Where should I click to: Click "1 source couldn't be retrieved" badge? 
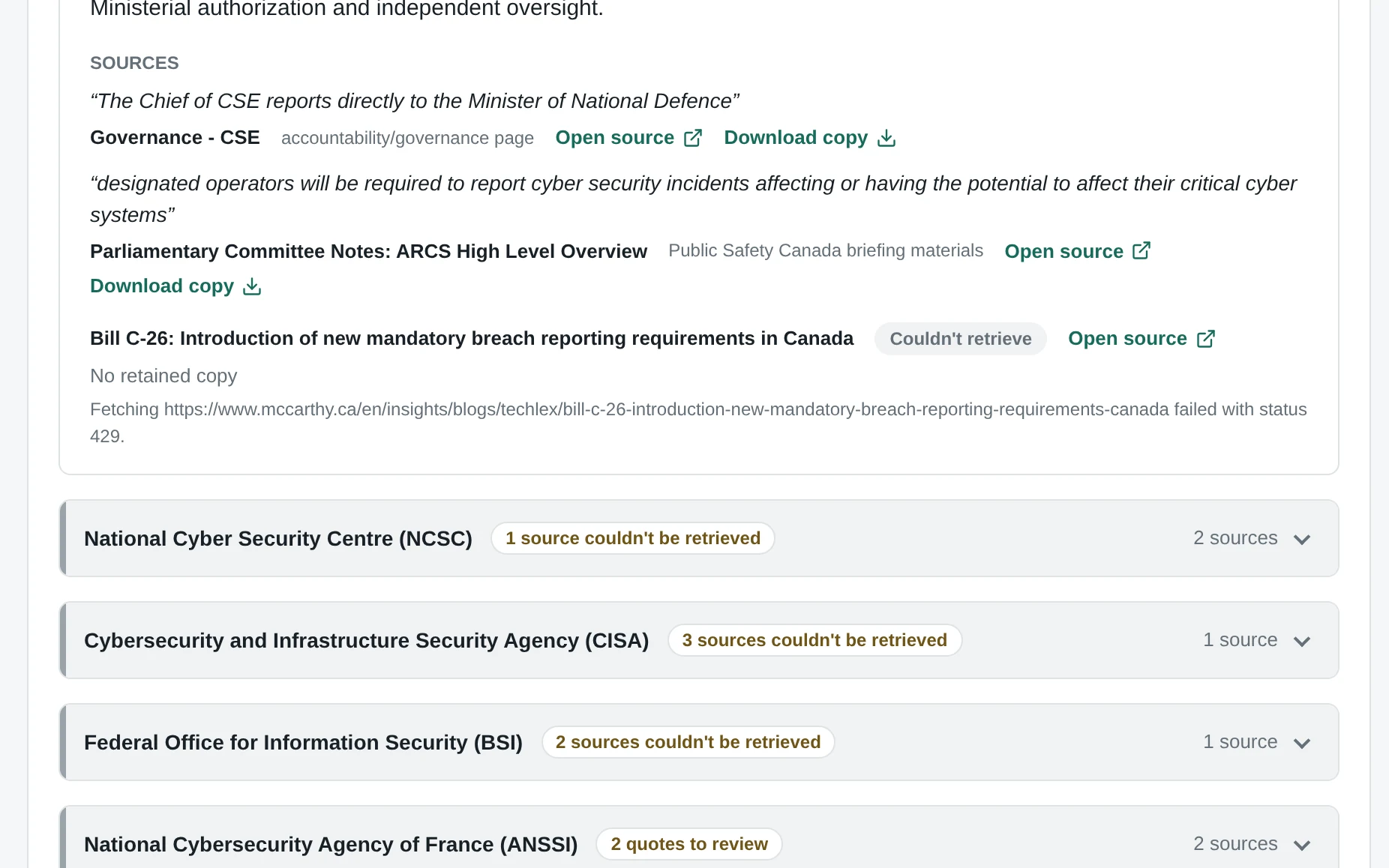(633, 538)
